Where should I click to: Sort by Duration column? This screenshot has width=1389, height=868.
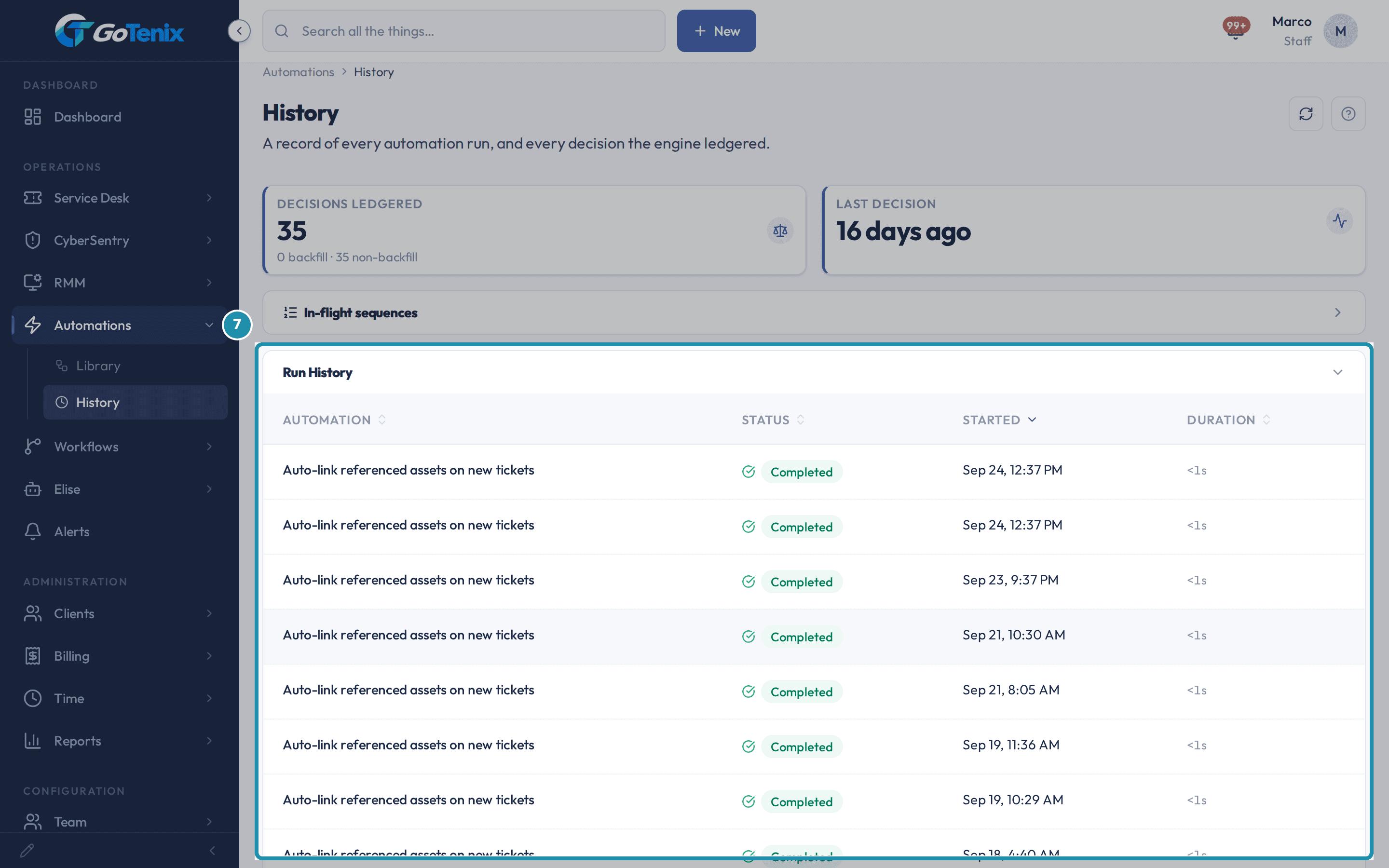tap(1228, 420)
